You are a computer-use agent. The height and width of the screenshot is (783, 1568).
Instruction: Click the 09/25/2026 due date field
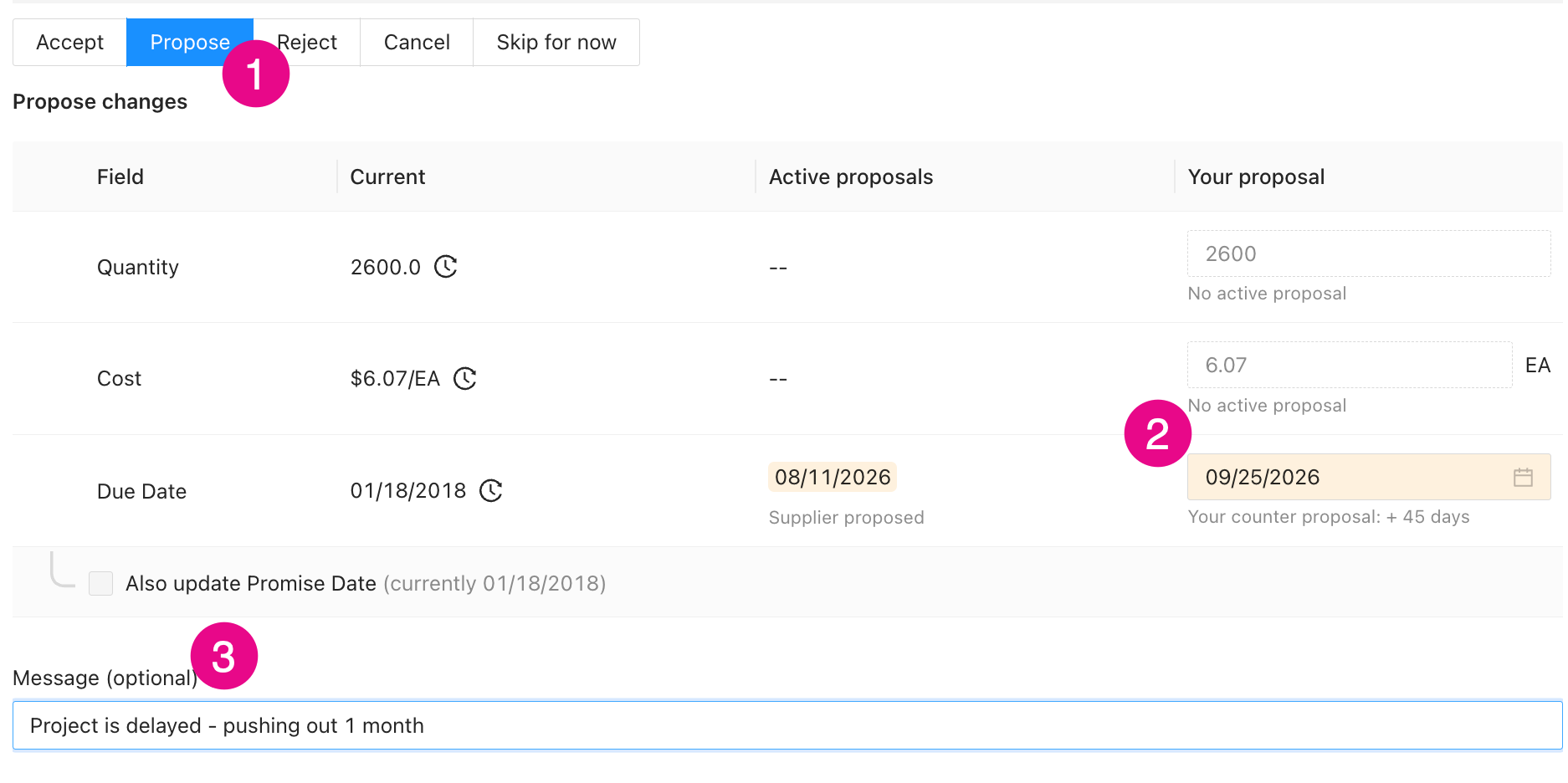[x=1369, y=477]
